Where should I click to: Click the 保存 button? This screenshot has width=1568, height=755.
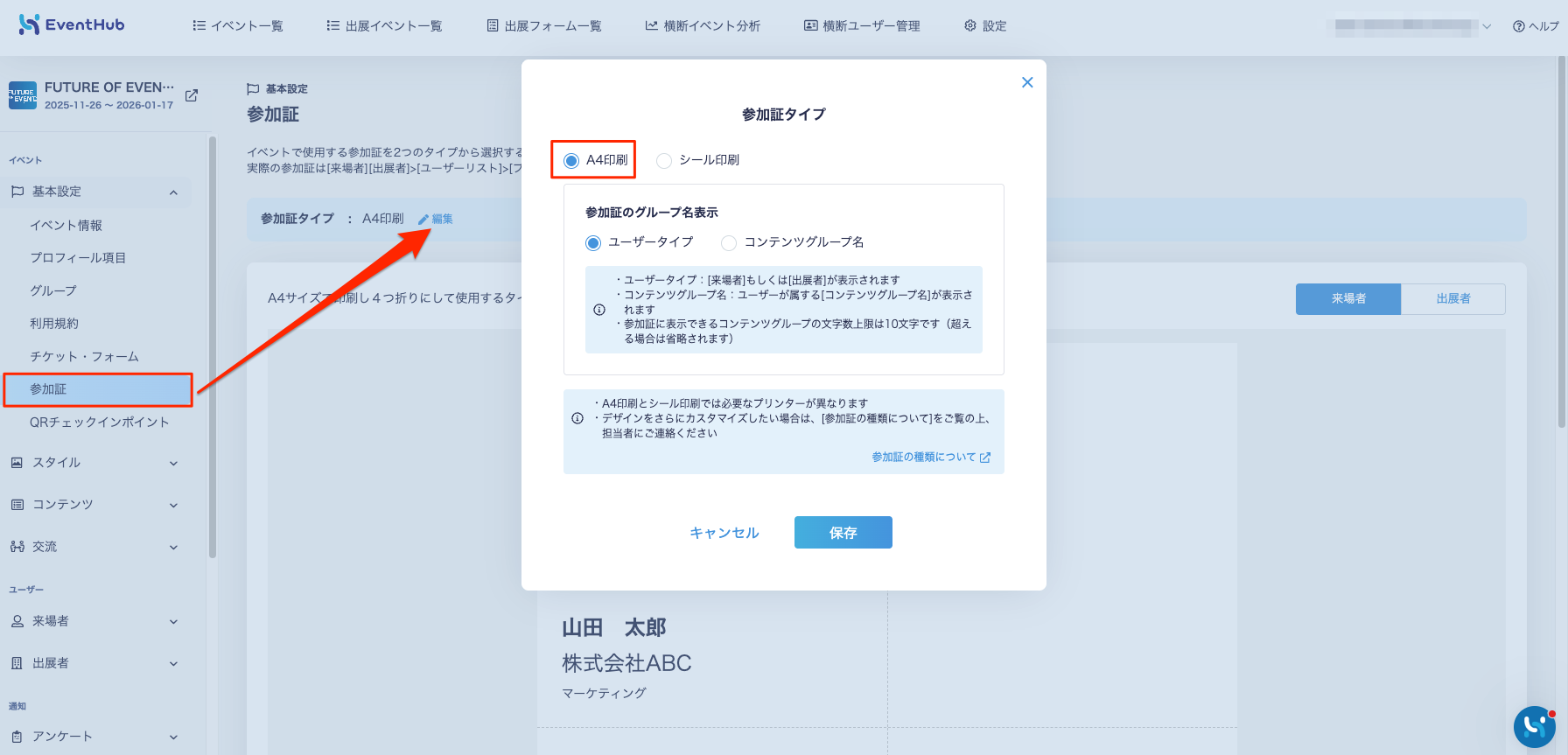843,532
